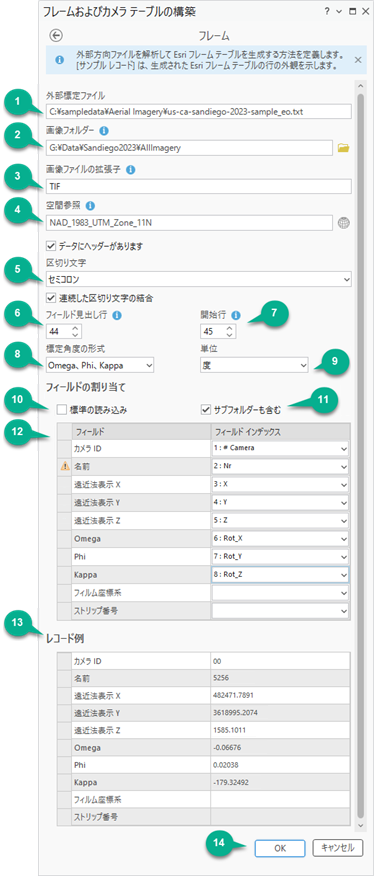Click the info icon beside 空間参照
This screenshot has height=876, width=374.
[x=91, y=207]
